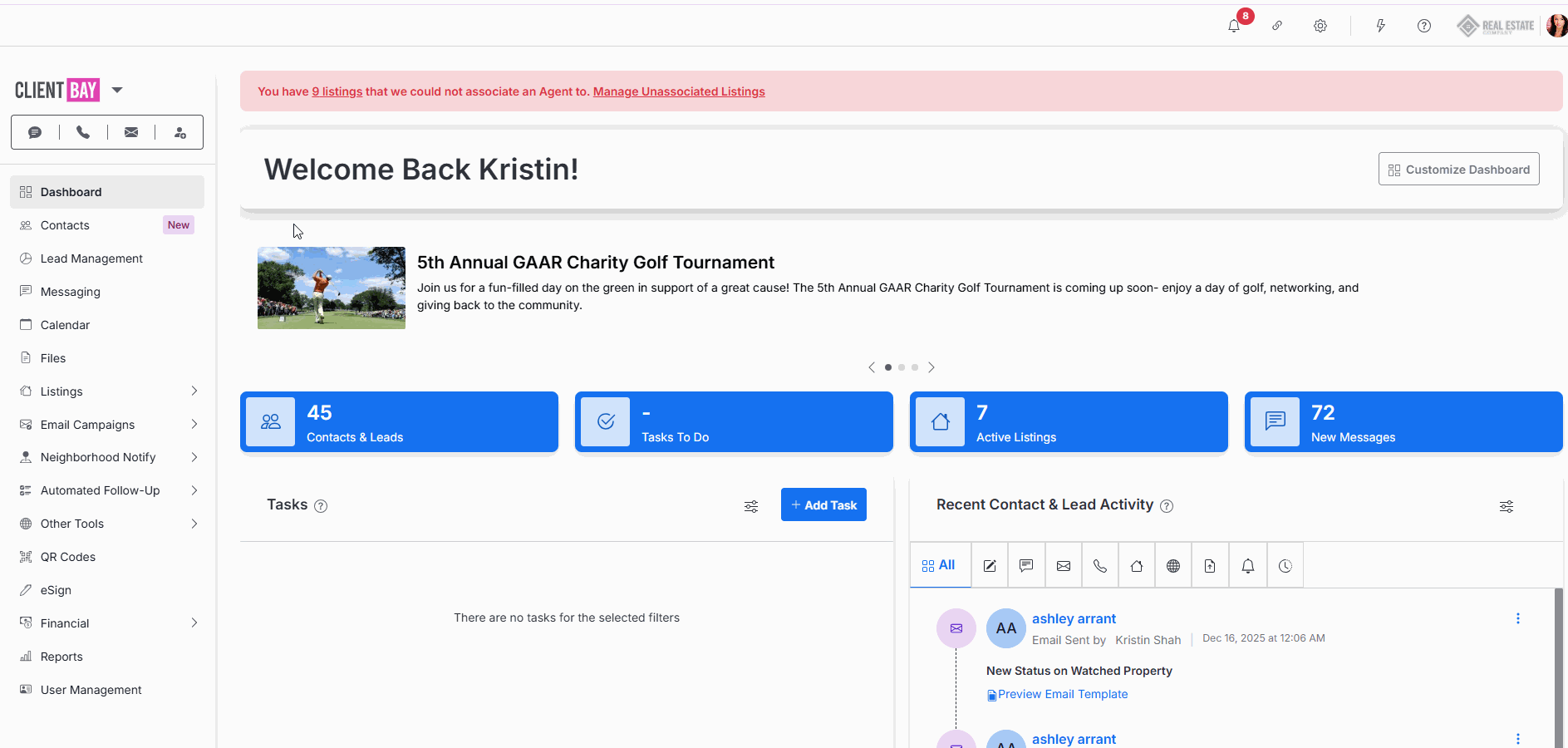Viewport: 1568px width, 748px height.
Task: Click the phone icon in sidebar toolbar
Action: tap(83, 132)
